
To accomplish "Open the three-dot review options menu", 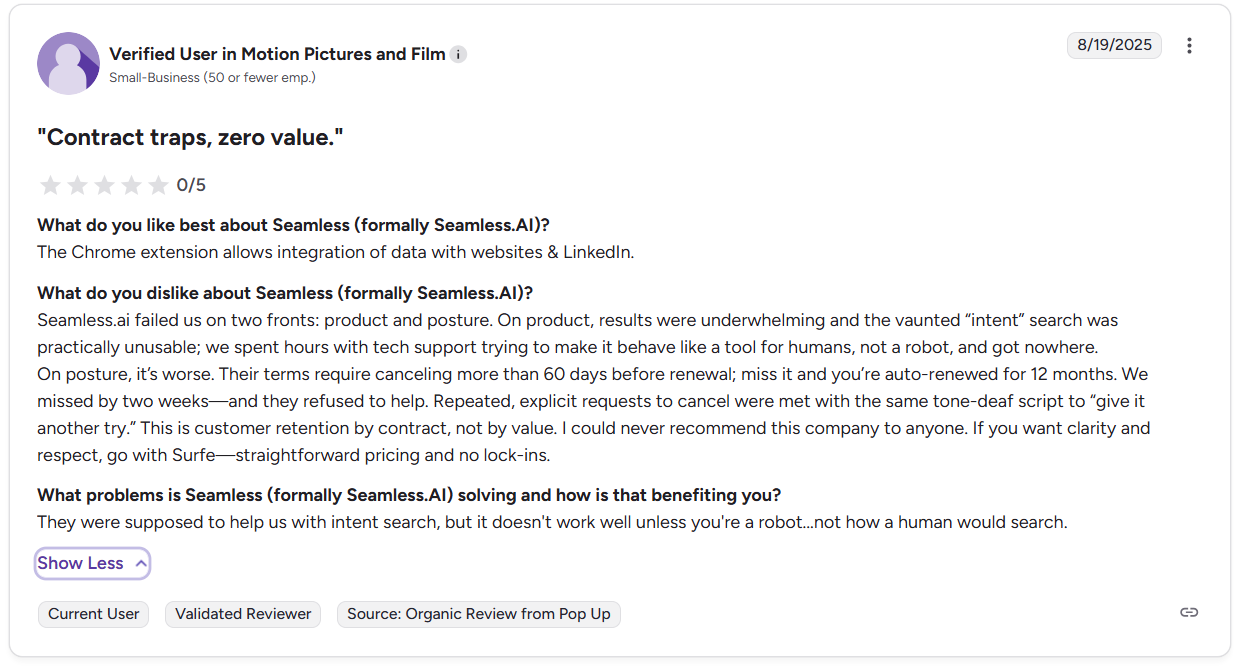I will (1189, 45).
